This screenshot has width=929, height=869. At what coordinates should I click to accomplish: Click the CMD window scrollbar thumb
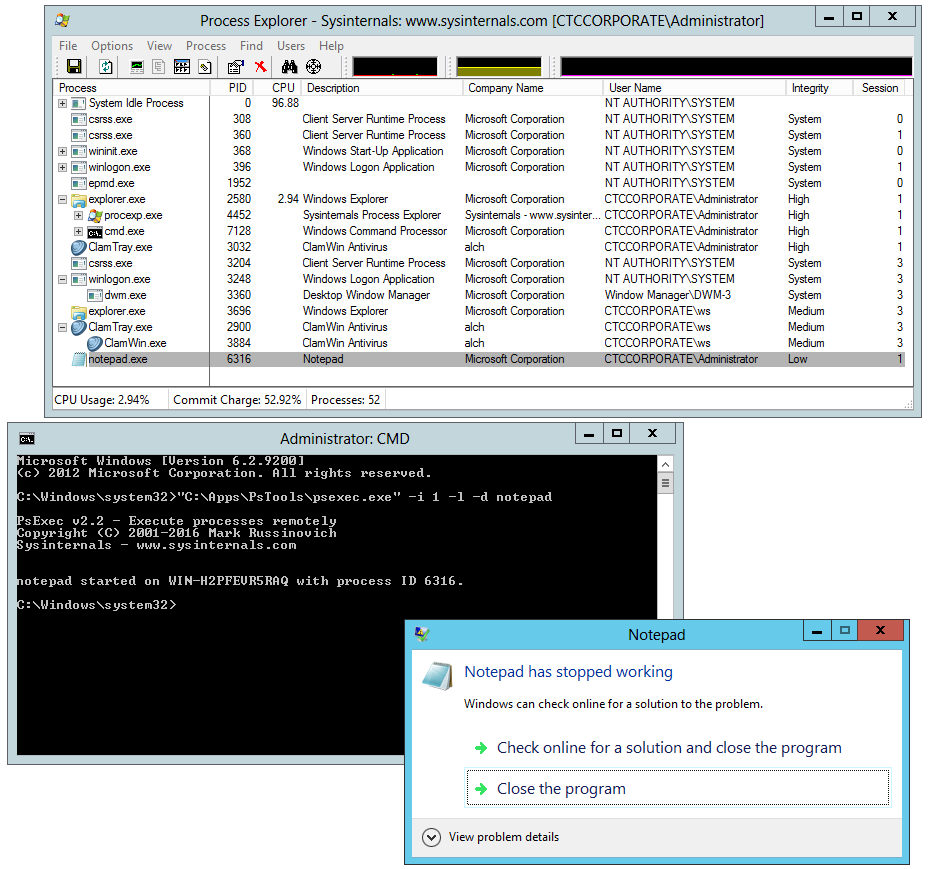[665, 483]
